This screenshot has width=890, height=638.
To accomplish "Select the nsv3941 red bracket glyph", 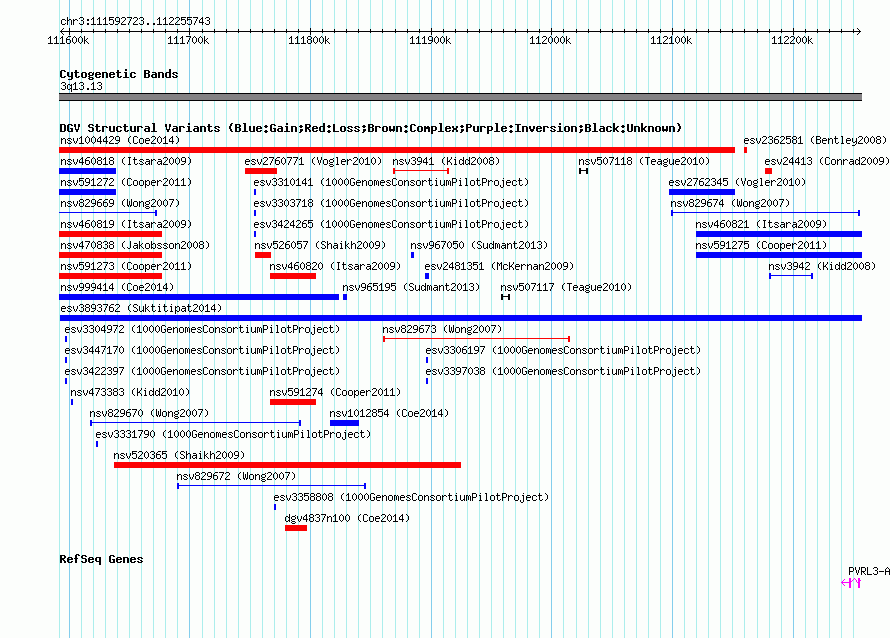I will coord(421,171).
